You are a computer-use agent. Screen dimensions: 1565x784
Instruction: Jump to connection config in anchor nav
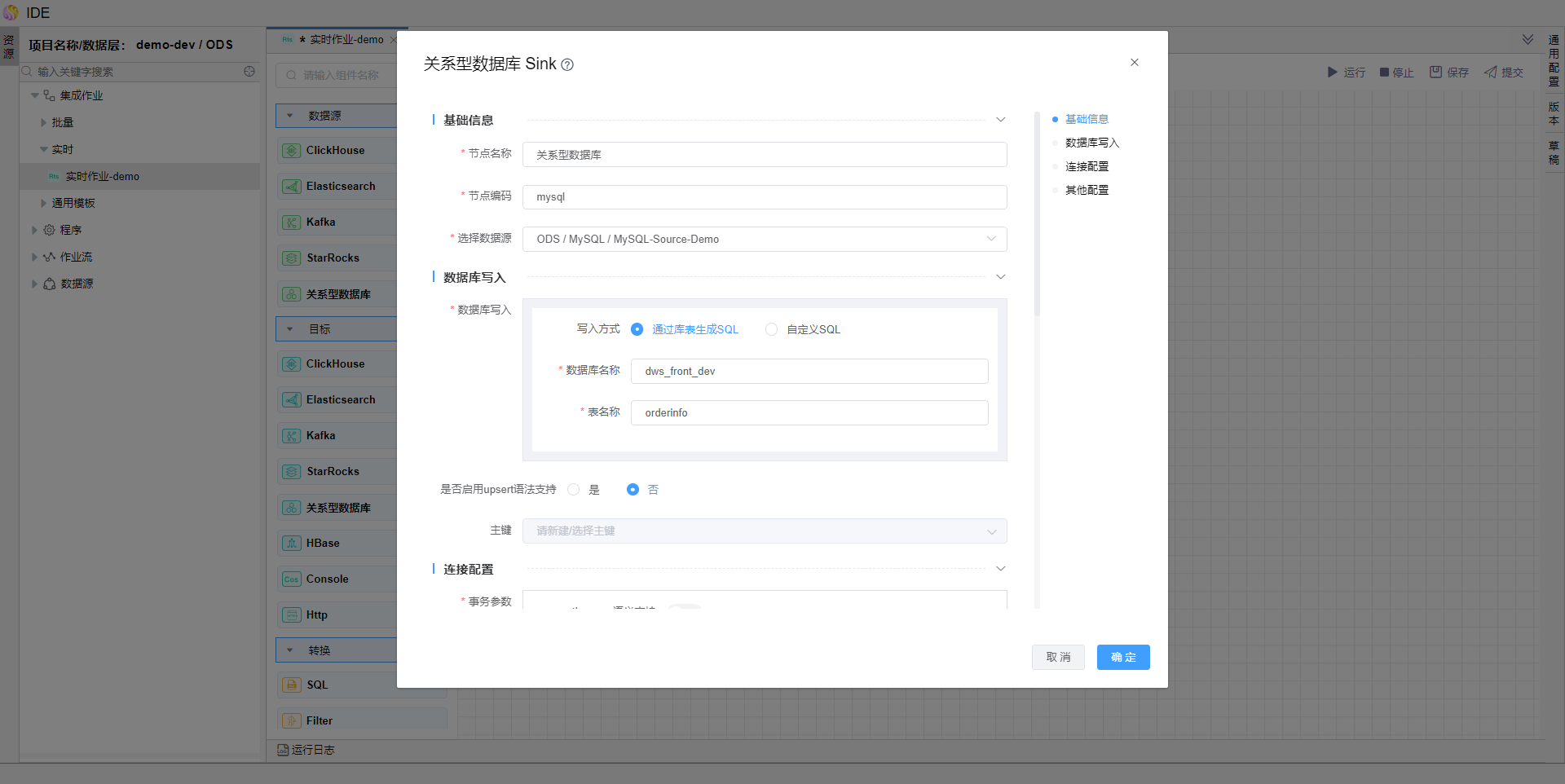[x=1087, y=167]
